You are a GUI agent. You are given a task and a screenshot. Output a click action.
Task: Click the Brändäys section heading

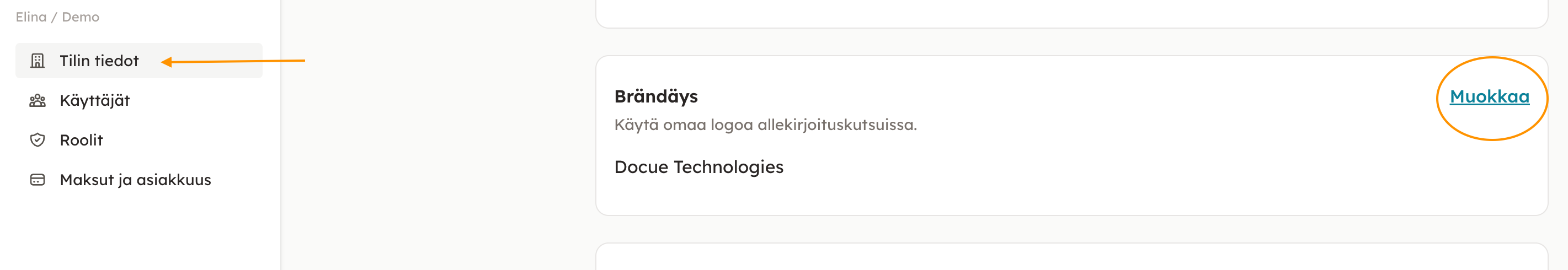(x=655, y=96)
